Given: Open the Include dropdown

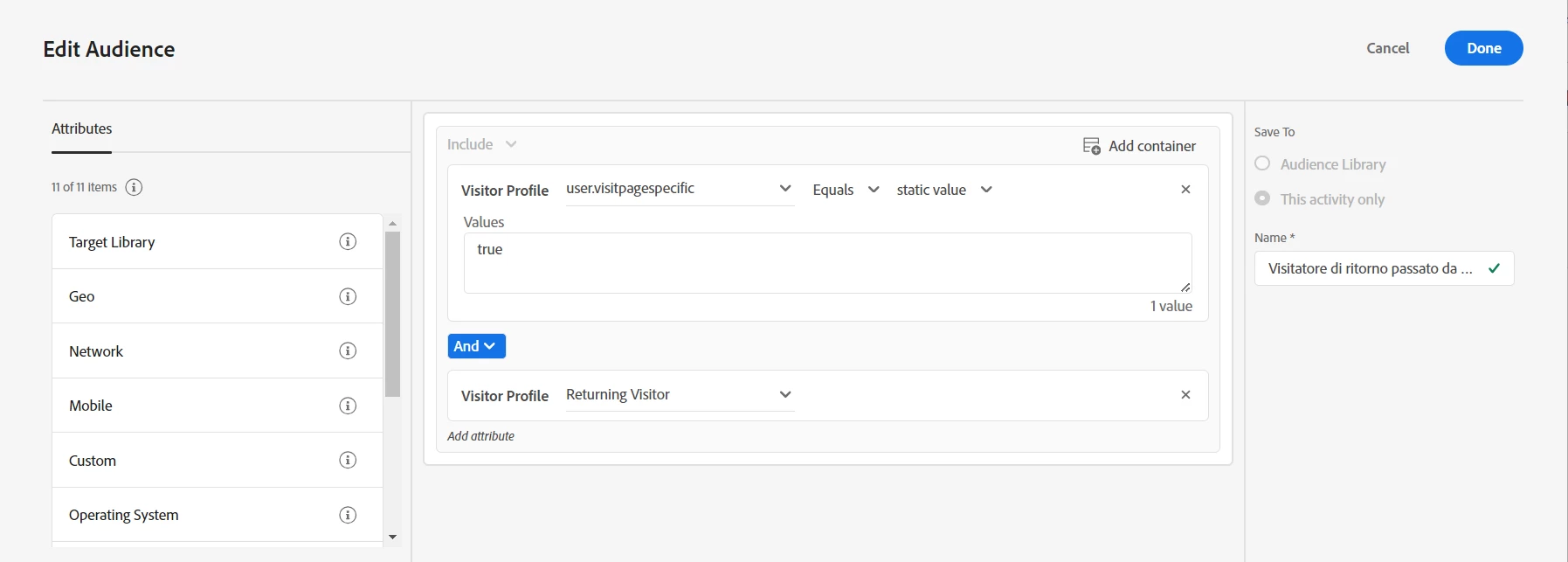Looking at the screenshot, I should (482, 144).
